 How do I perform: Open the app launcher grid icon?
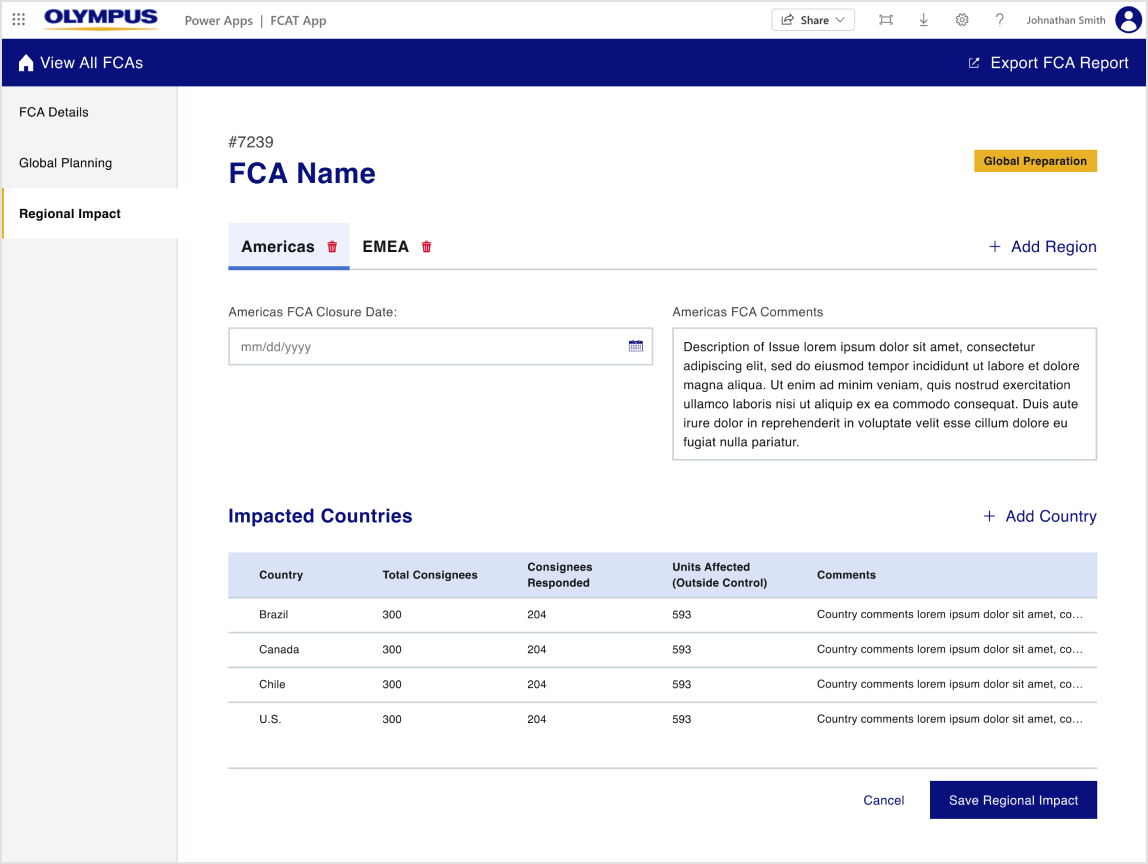[x=19, y=20]
